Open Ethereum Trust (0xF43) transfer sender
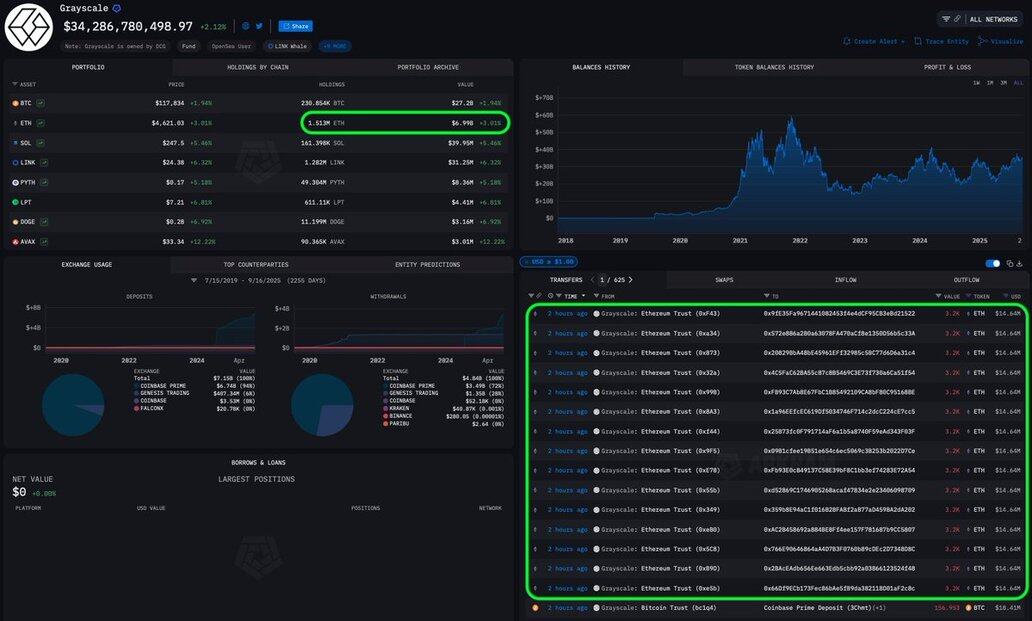 pos(660,314)
